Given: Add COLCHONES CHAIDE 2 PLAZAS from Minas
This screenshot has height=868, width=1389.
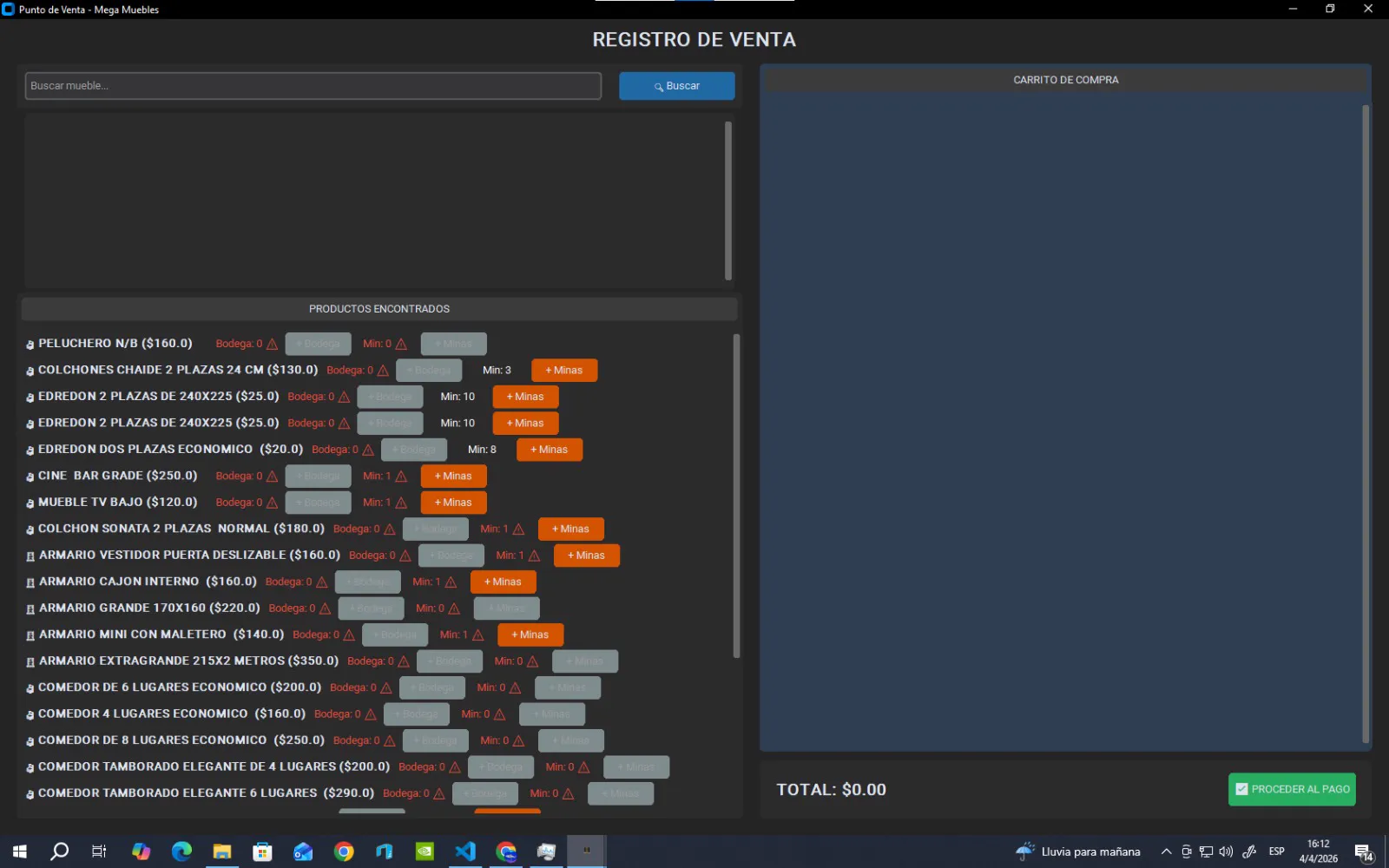Looking at the screenshot, I should pos(563,371).
